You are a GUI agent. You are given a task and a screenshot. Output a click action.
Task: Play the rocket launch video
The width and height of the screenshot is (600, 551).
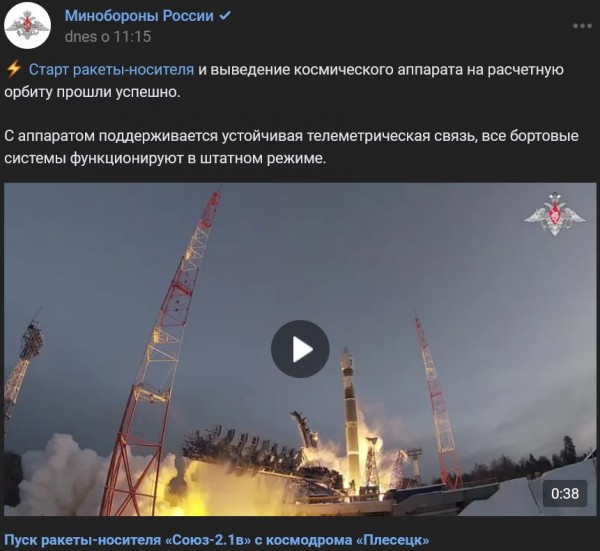point(300,349)
